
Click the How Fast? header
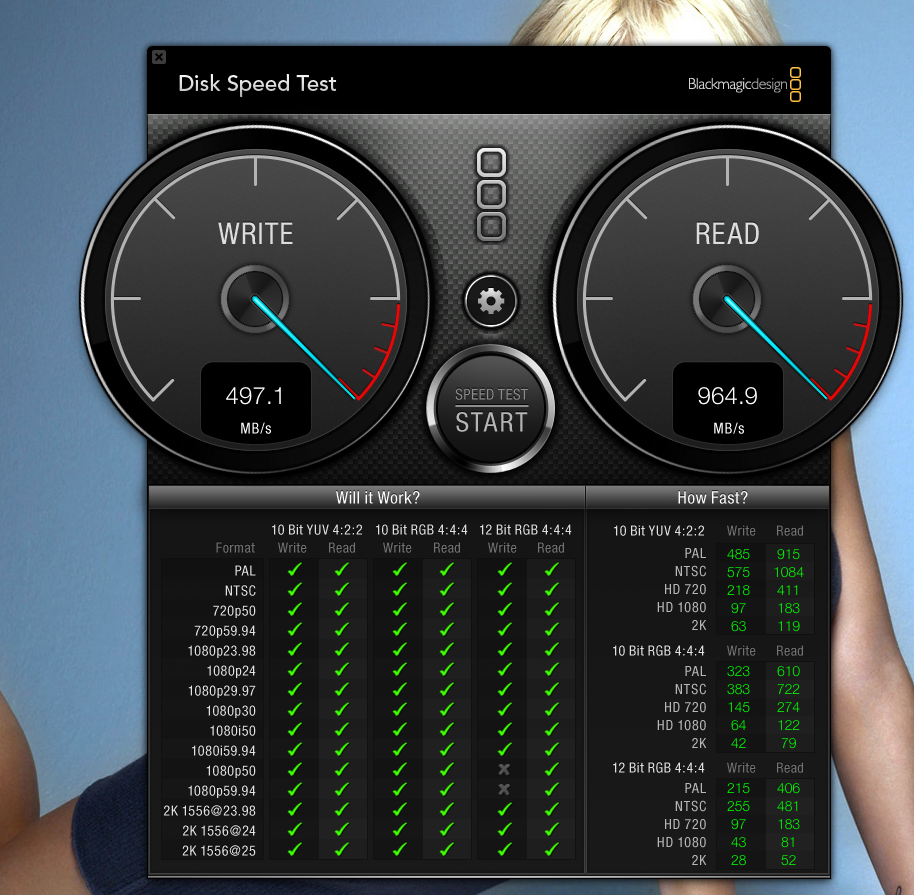click(712, 498)
